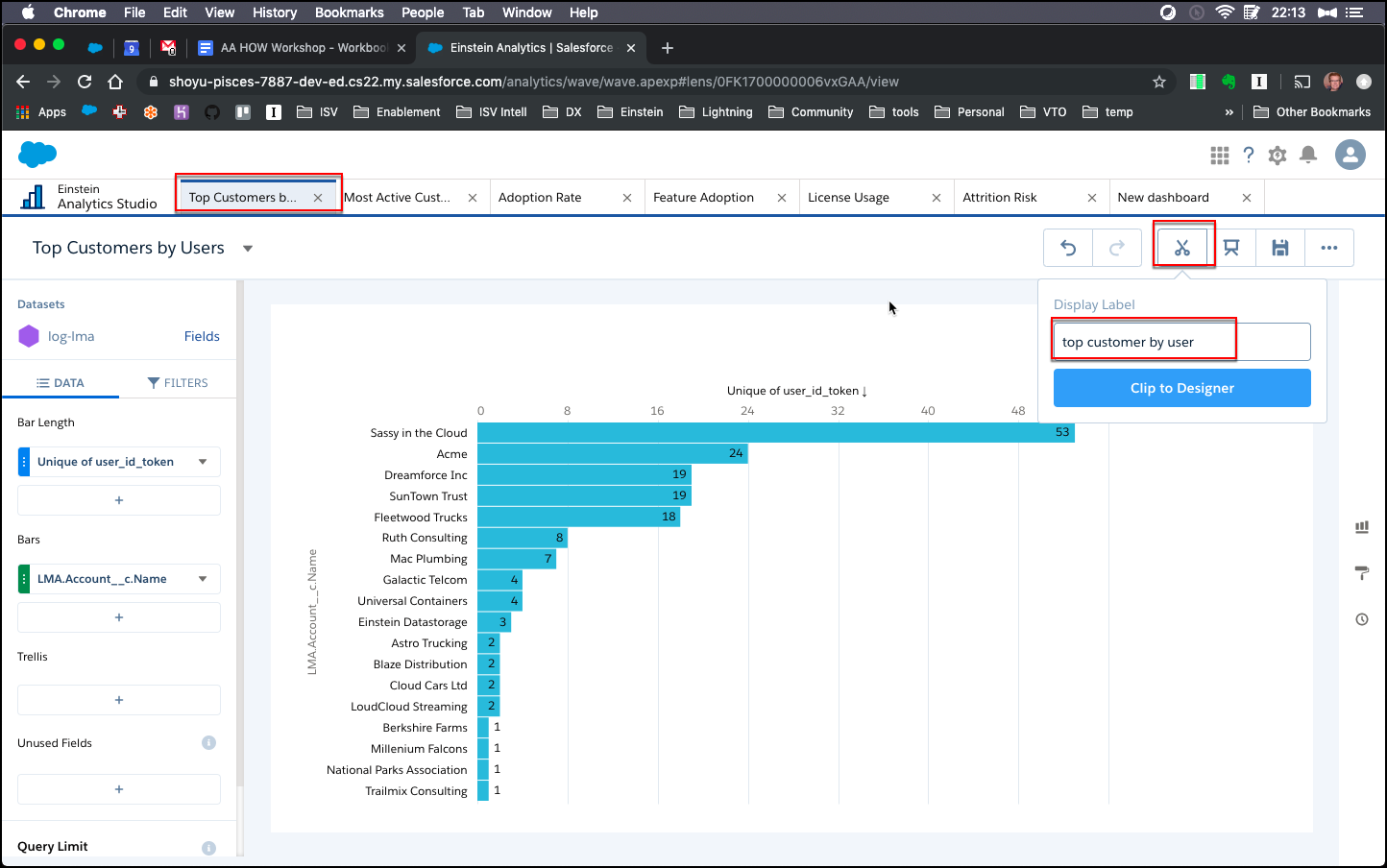Open the history clock icon on right rail
The image size is (1387, 868).
[x=1362, y=619]
